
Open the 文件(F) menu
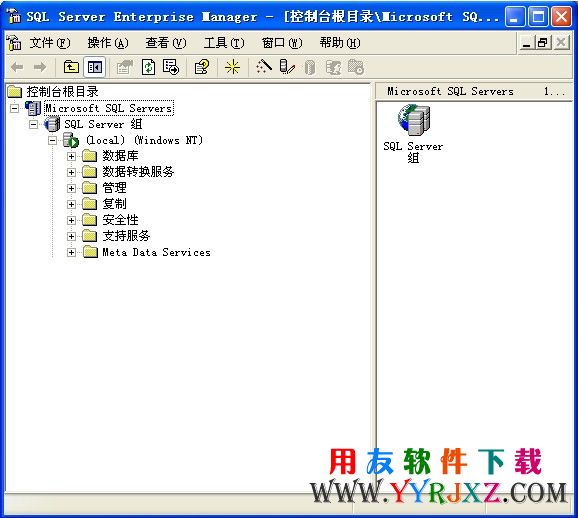[x=50, y=43]
